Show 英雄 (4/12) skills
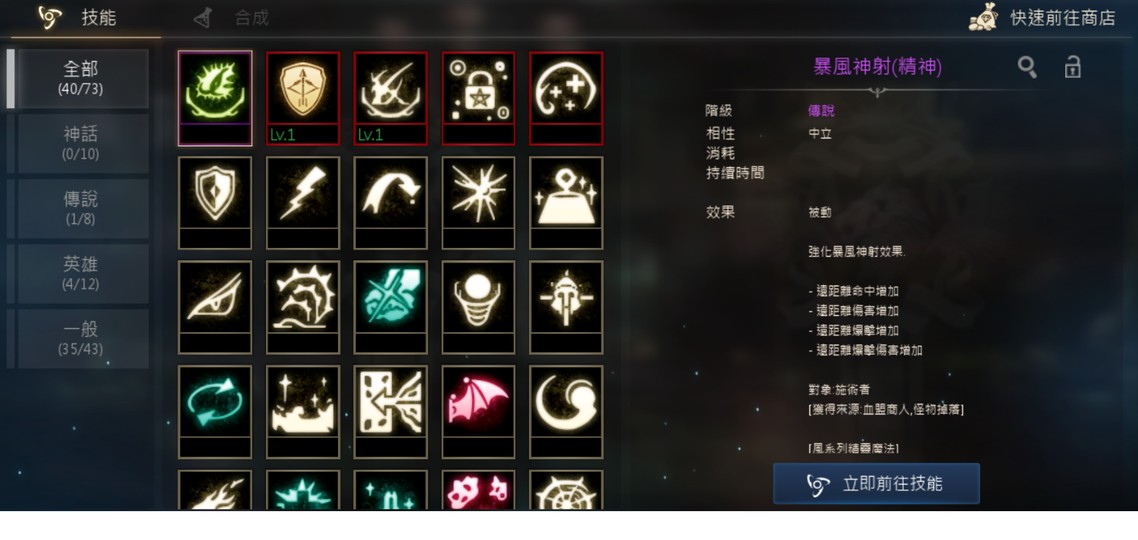The width and height of the screenshot is (1138, 540). coord(82,274)
